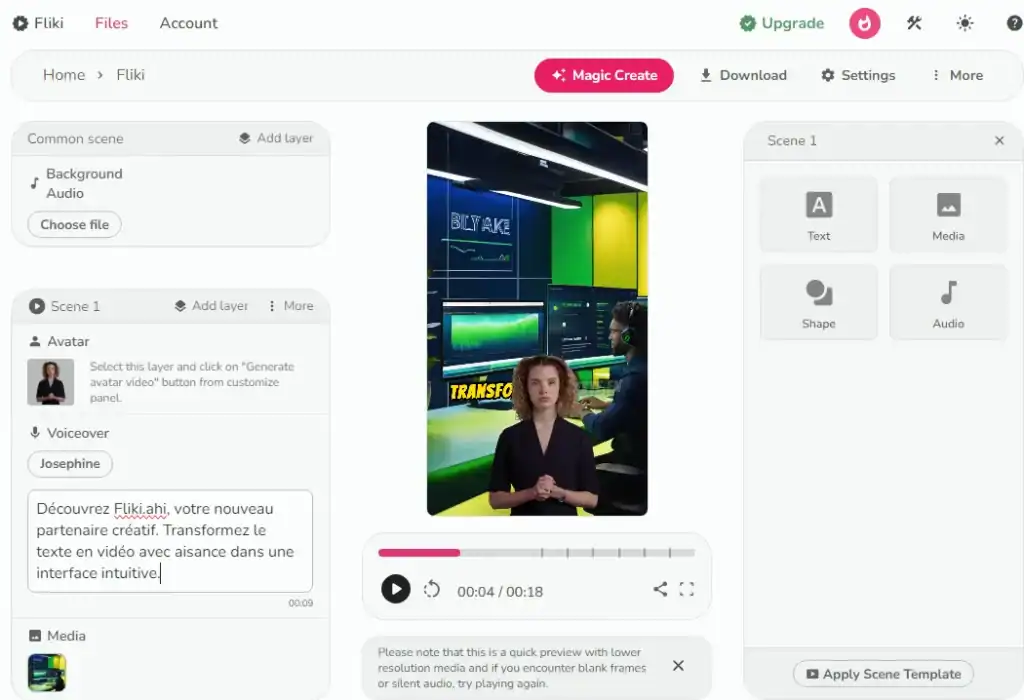Toggle the light/dark theme sun icon

pyautogui.click(x=965, y=24)
